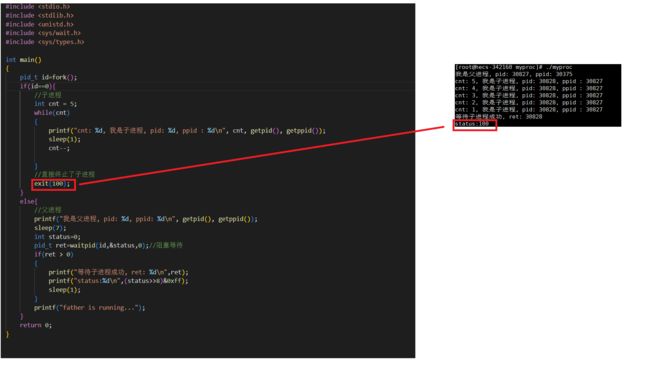
Task: Click the '#include <stdio.h>' code line
Action: pyautogui.click(x=38, y=7)
